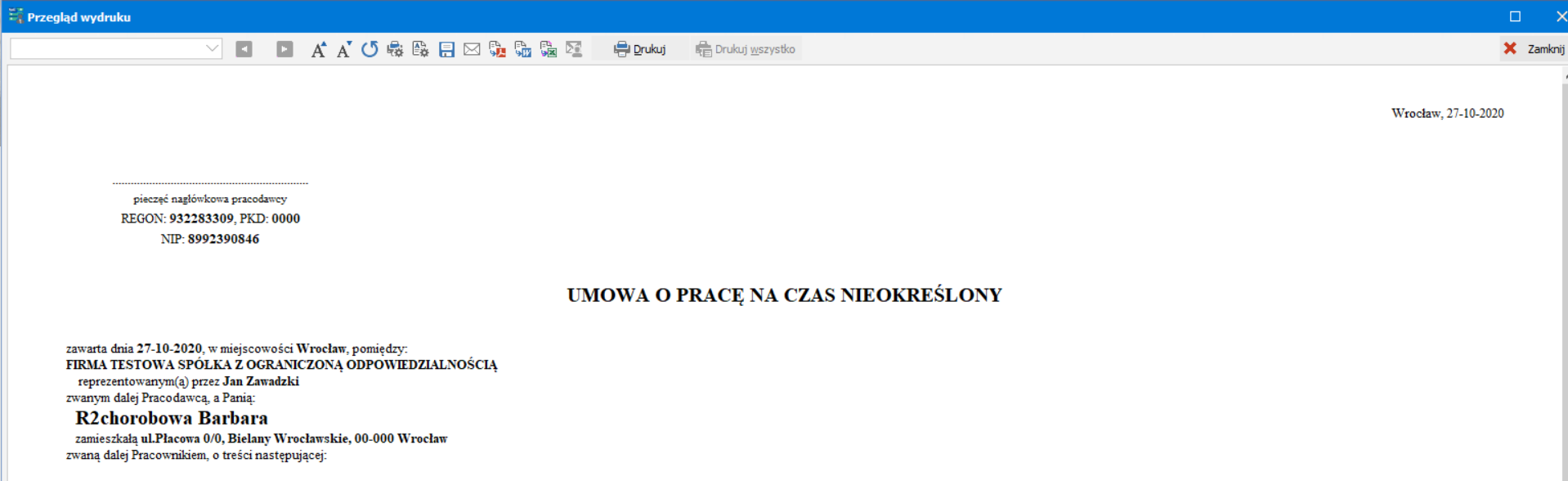Export the document to PDF
The image size is (1568, 481).
pos(497,49)
